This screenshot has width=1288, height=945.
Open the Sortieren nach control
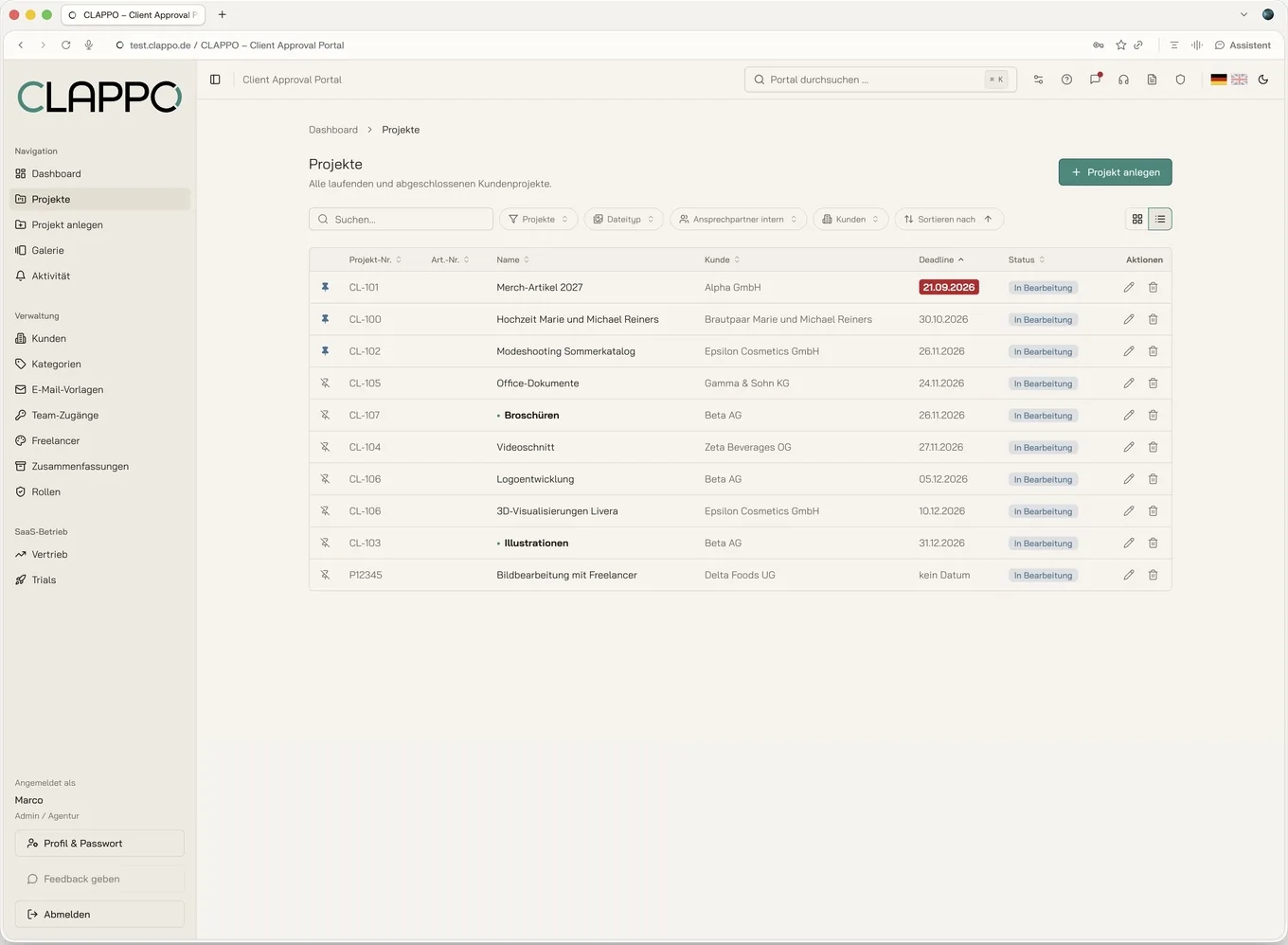pyautogui.click(x=949, y=219)
